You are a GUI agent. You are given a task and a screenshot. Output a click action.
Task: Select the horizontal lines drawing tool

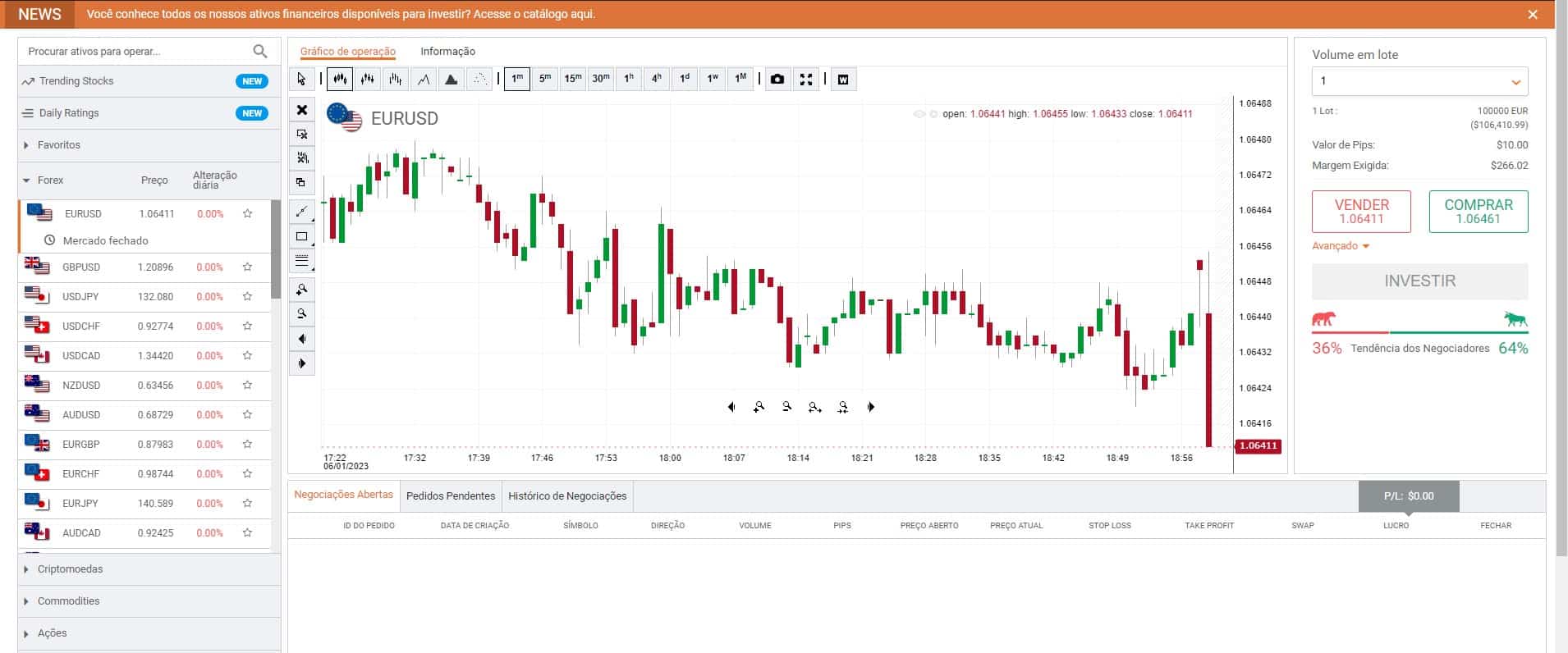pos(301,261)
